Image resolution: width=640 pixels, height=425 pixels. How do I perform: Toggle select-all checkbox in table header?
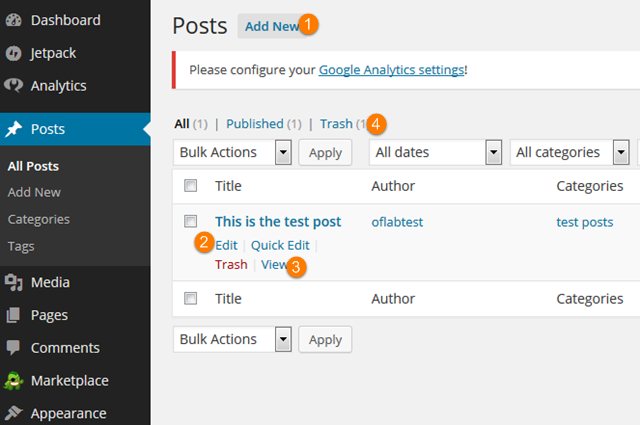click(191, 185)
